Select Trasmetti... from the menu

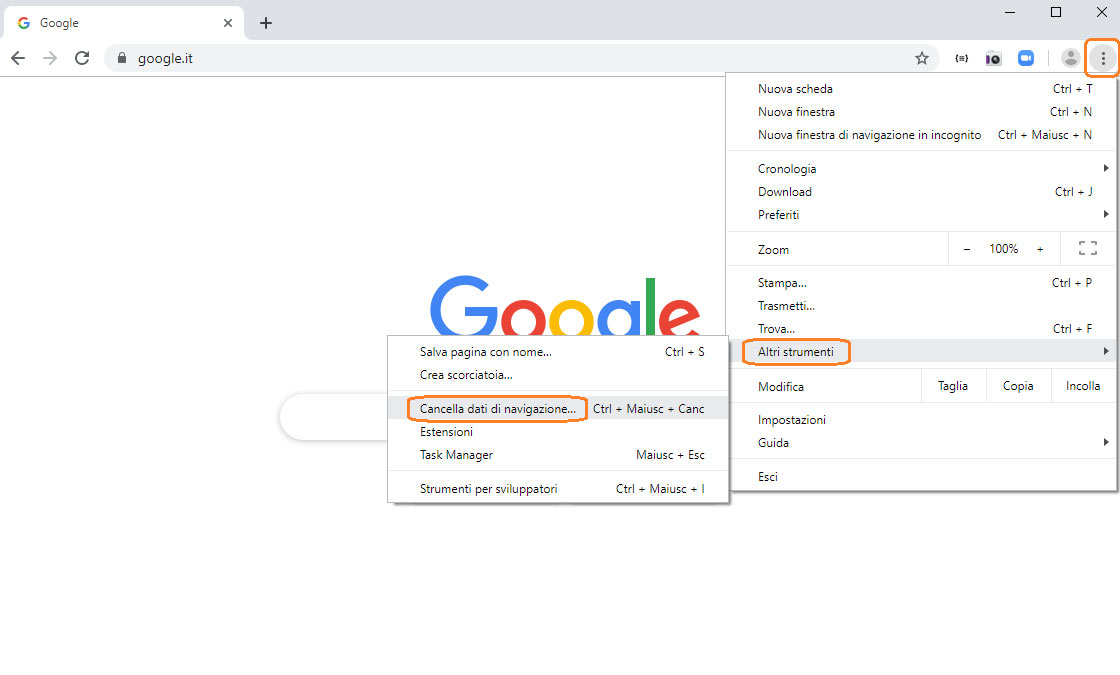pos(921,306)
